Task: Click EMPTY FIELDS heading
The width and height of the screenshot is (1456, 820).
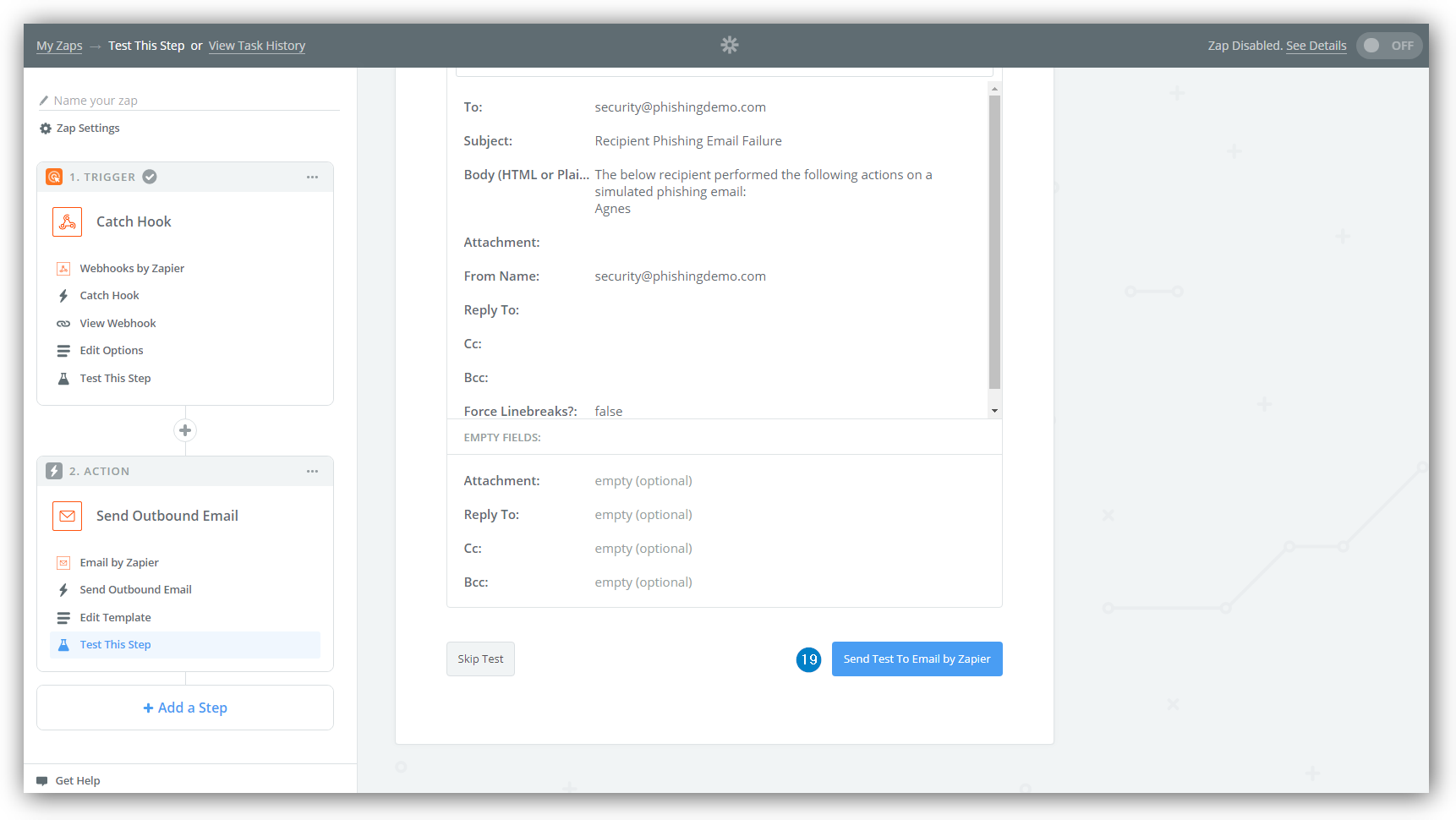Action: [502, 438]
